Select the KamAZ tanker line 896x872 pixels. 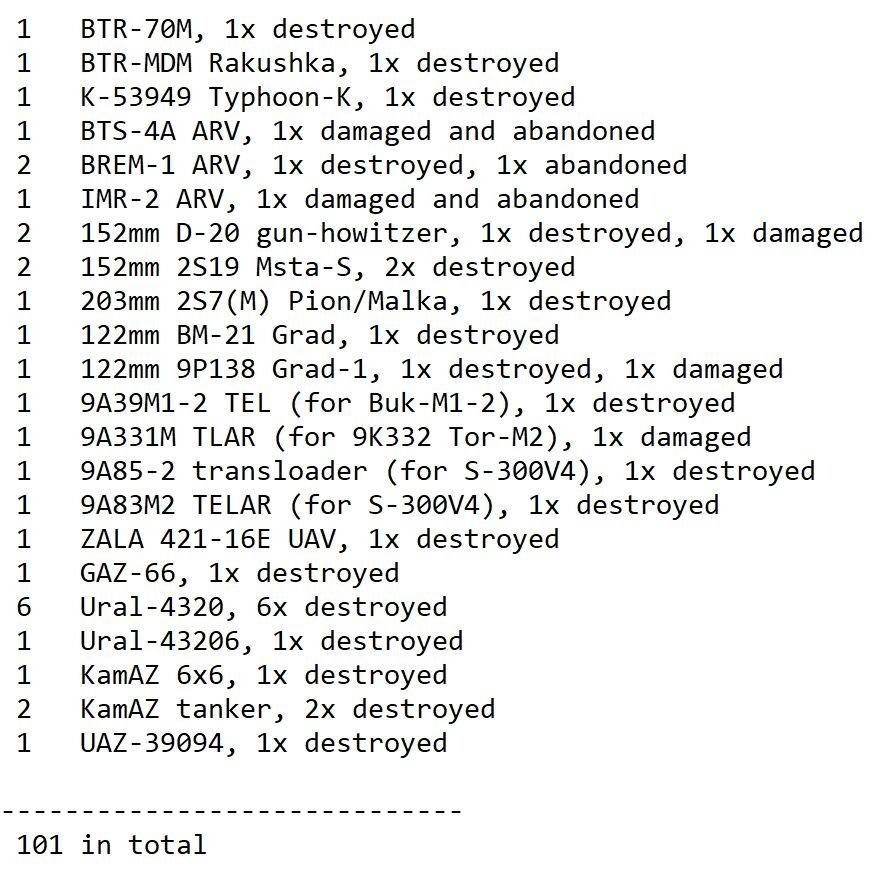(x=287, y=709)
